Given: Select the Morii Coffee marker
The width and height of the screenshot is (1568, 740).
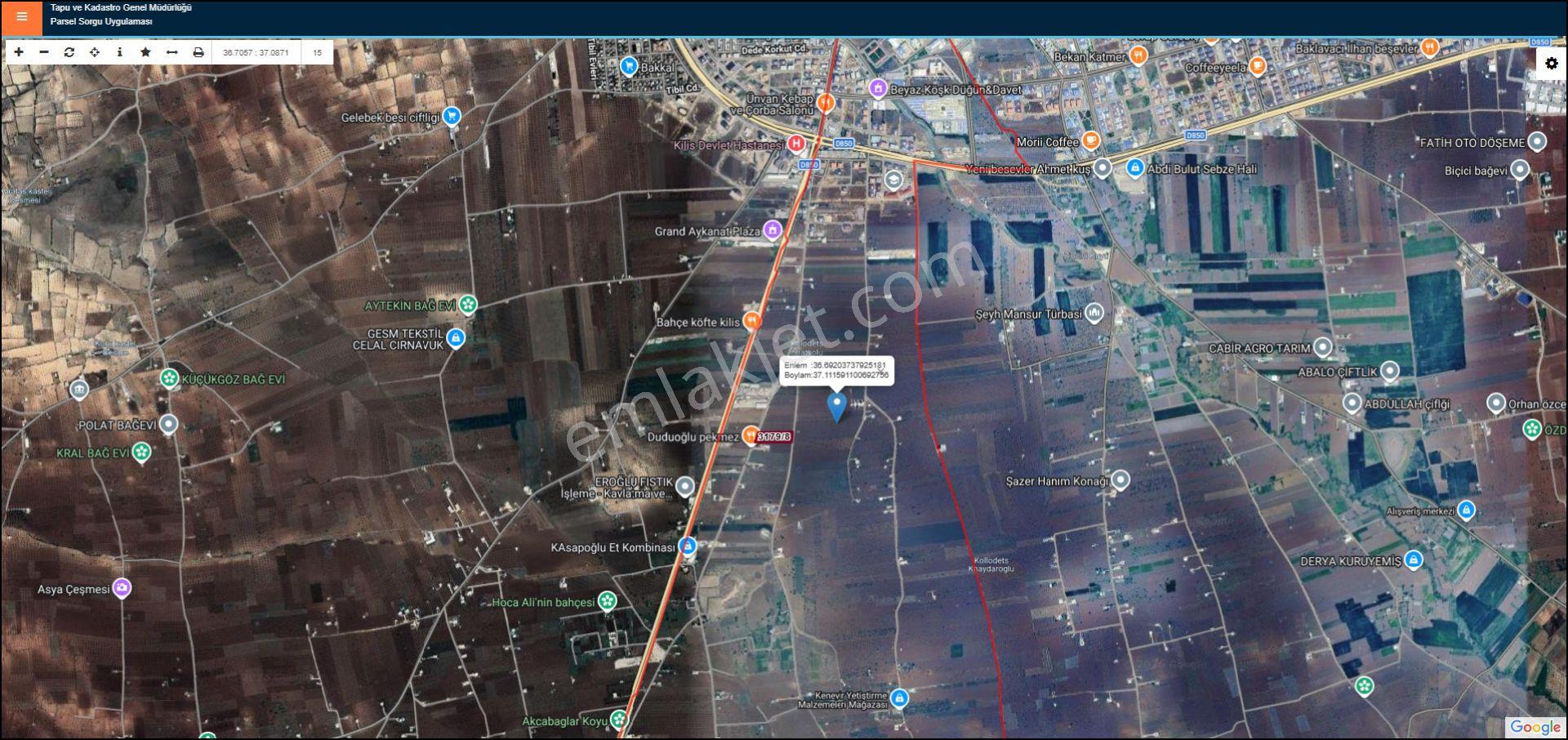Looking at the screenshot, I should click(x=1090, y=141).
